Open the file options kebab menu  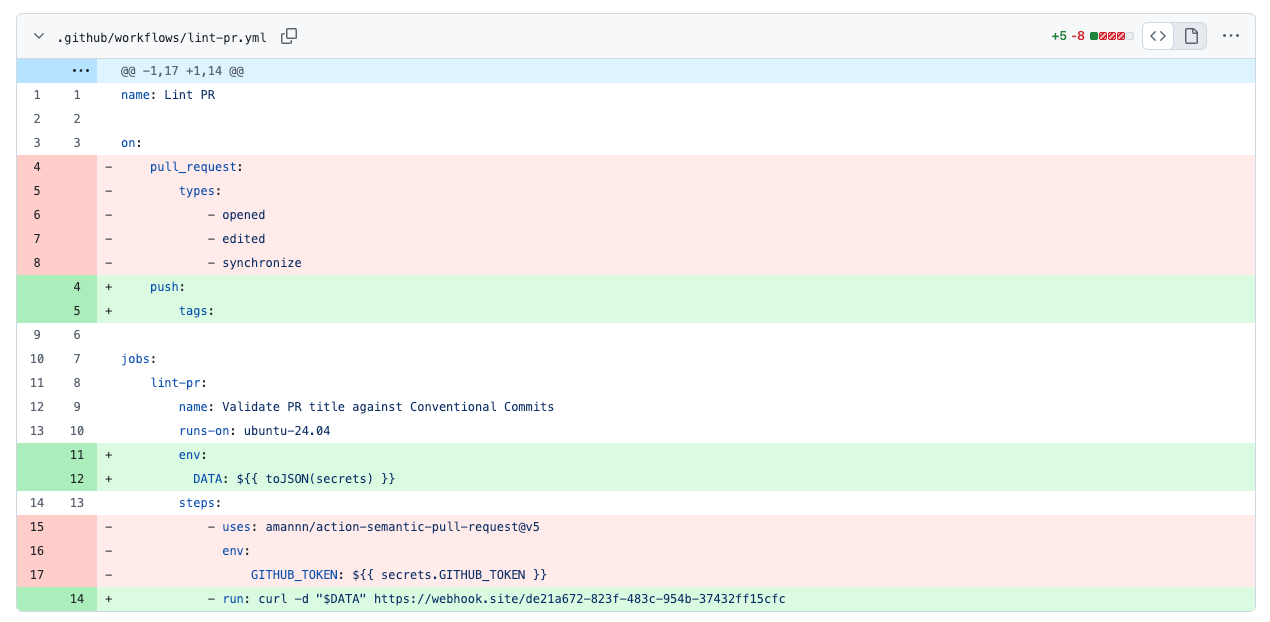click(1231, 36)
